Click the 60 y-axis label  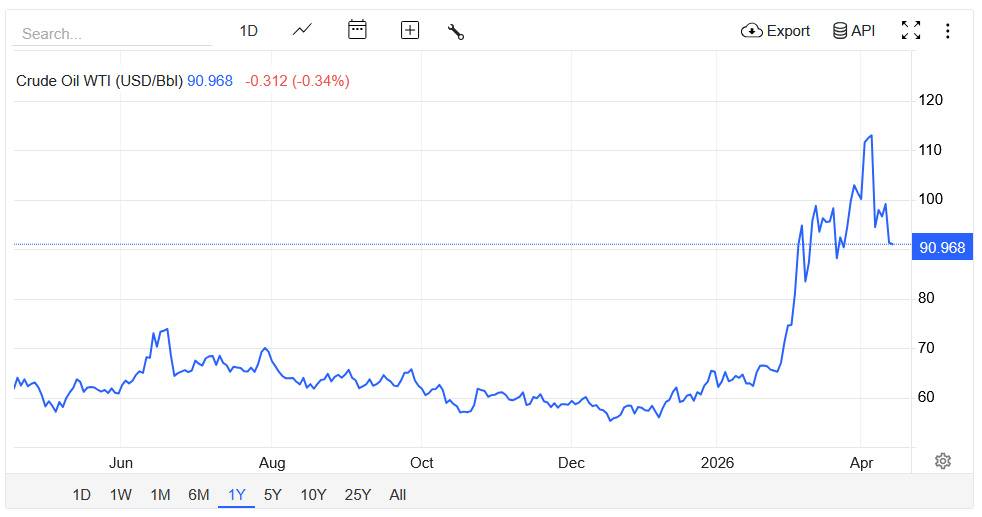click(x=926, y=397)
